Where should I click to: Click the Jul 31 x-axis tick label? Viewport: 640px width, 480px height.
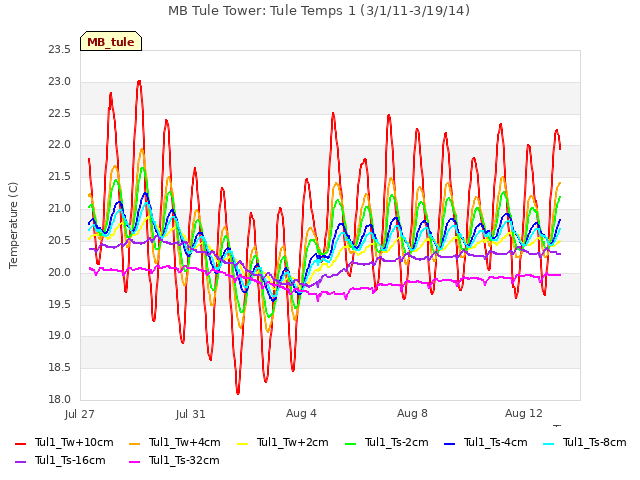coord(191,414)
